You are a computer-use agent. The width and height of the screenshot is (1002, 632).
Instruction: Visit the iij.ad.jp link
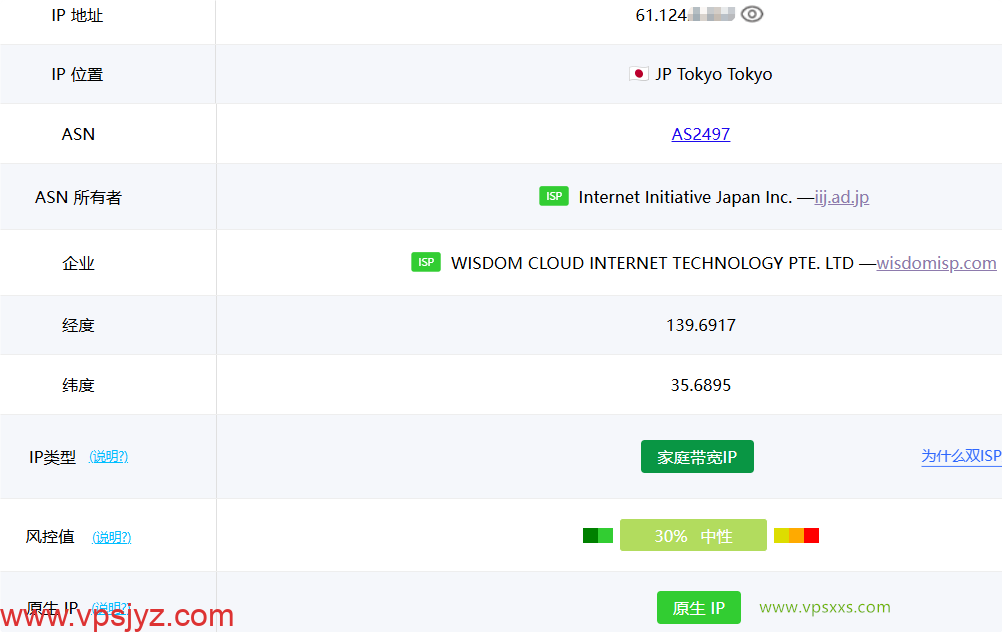point(842,197)
